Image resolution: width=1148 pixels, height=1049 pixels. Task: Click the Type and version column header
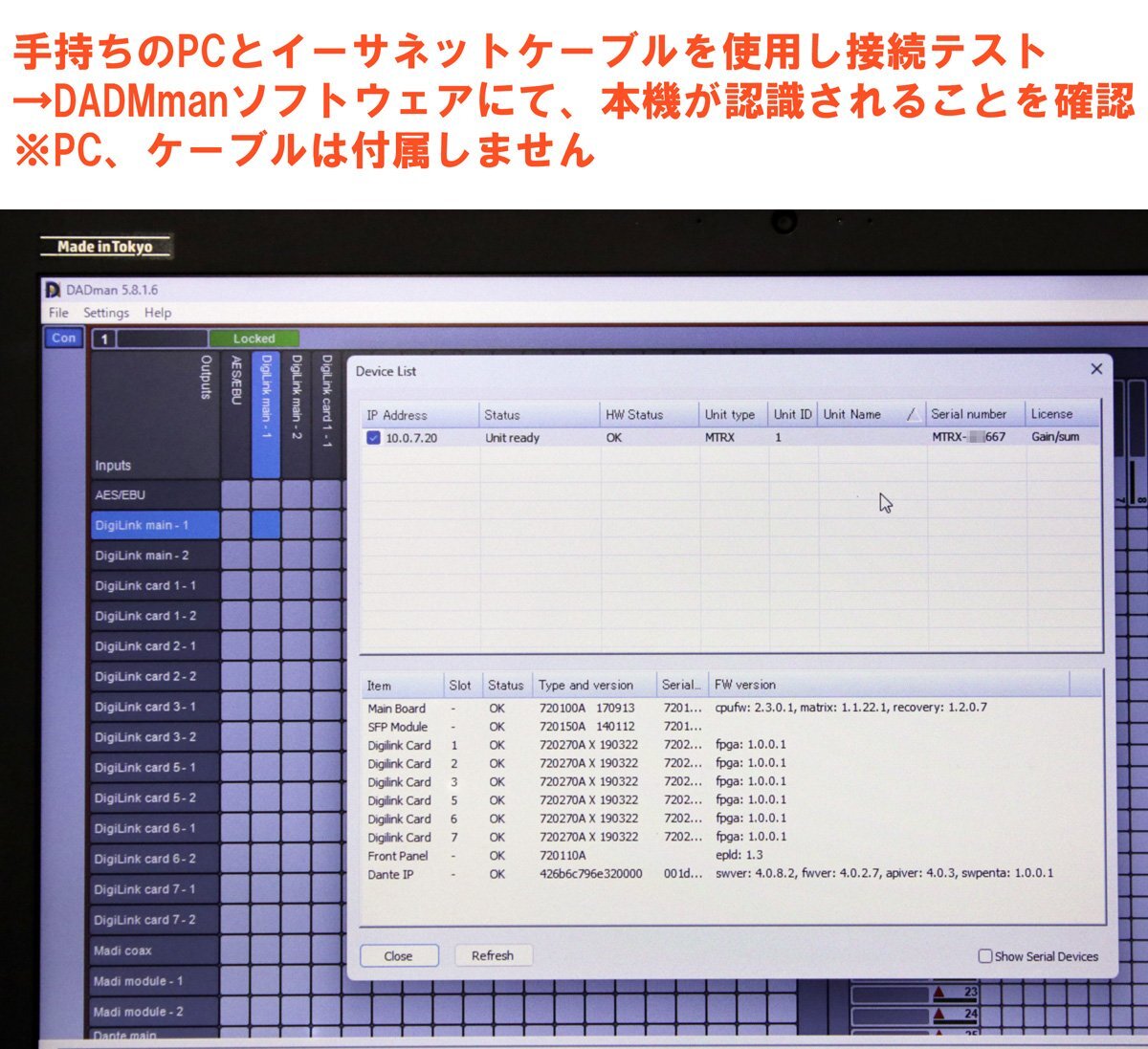(594, 686)
